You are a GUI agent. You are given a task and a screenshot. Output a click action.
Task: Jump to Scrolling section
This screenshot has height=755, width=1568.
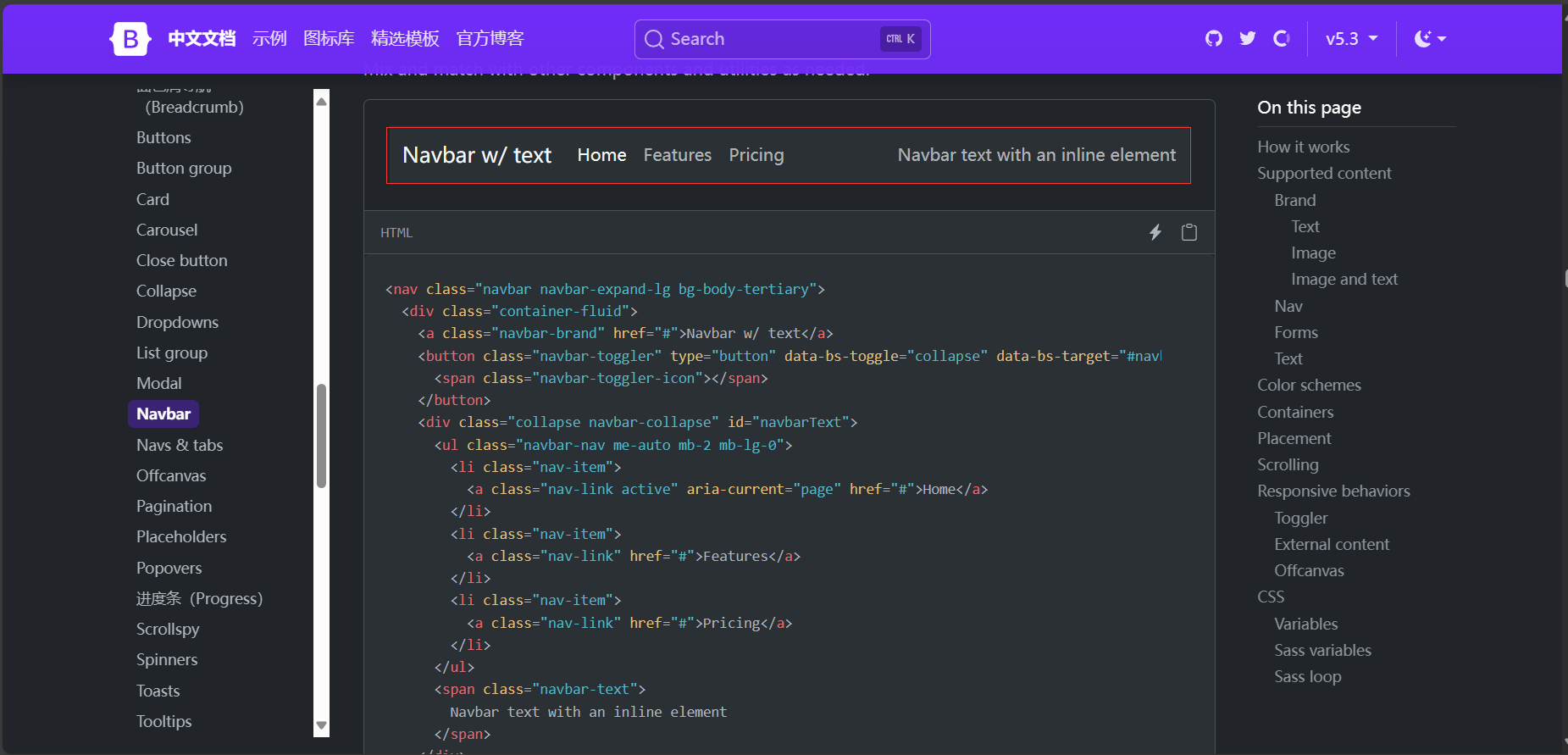1288,464
